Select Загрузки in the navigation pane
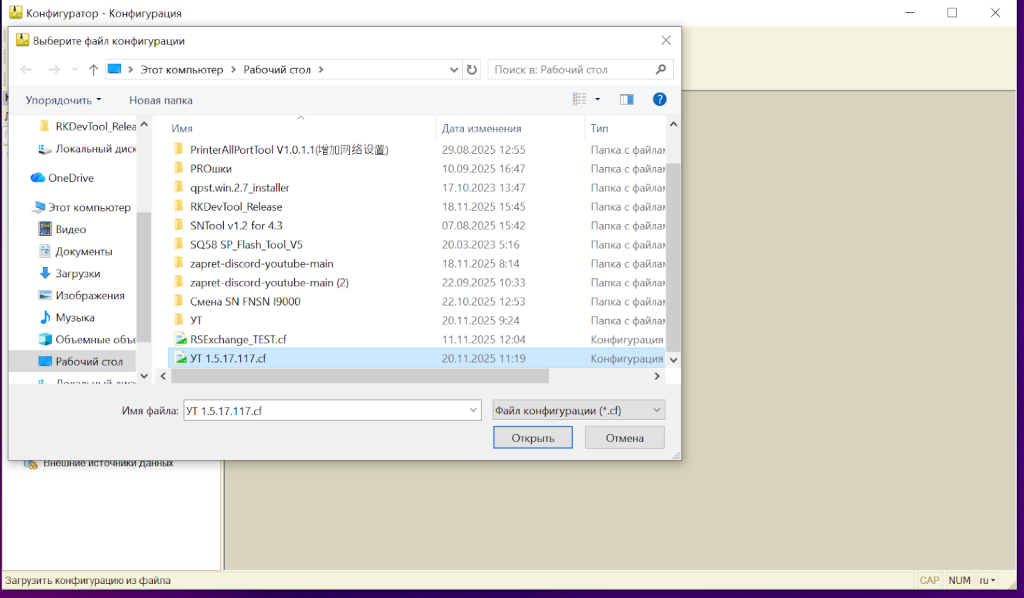Image resolution: width=1024 pixels, height=598 pixels. (77, 273)
